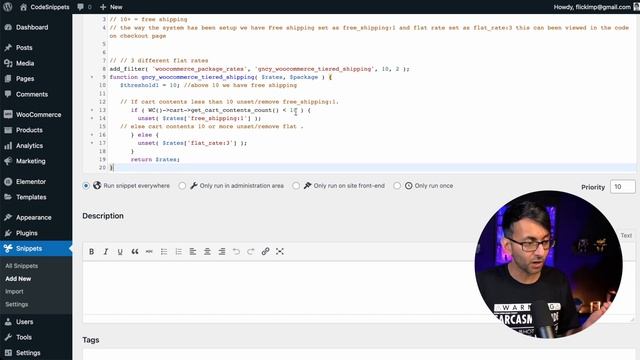Click the add_filter code line 8

tap(259, 69)
